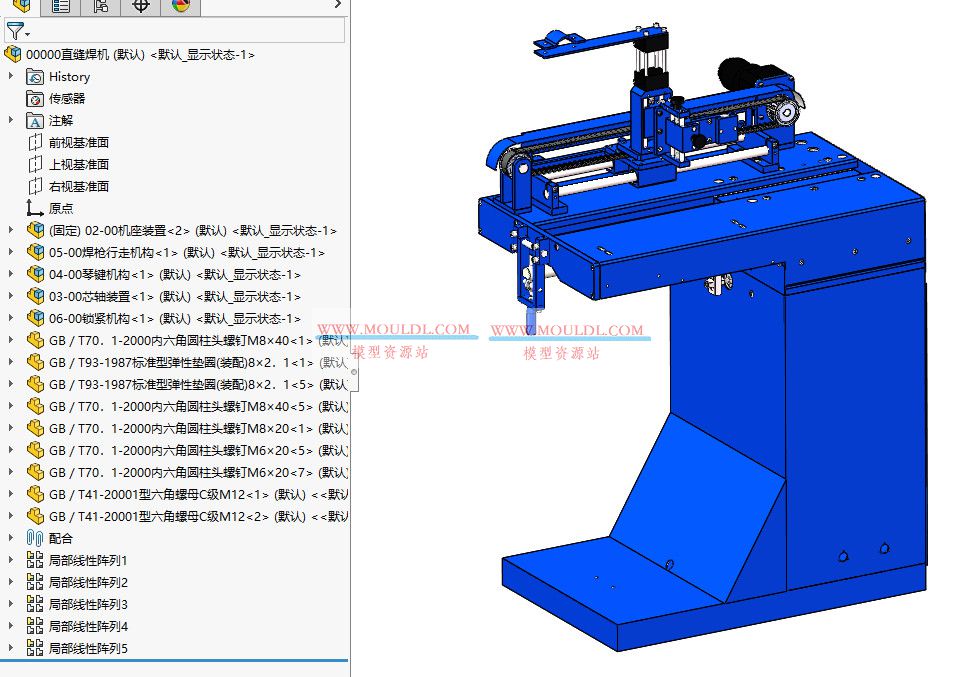Click the WWW.MOULDL.COM watermark link
Viewport: 963px width, 677px height.
click(395, 326)
